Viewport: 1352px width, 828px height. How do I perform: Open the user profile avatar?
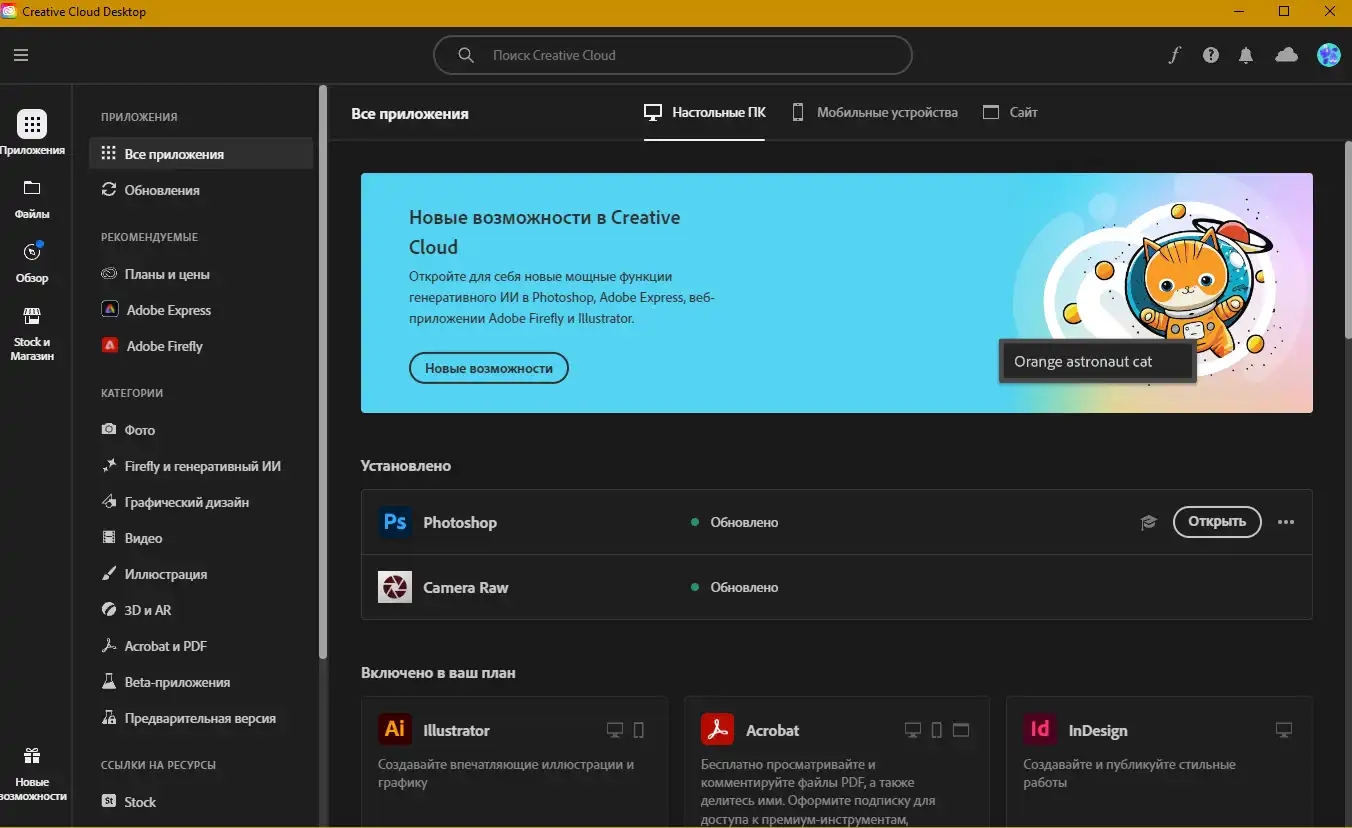click(1329, 55)
